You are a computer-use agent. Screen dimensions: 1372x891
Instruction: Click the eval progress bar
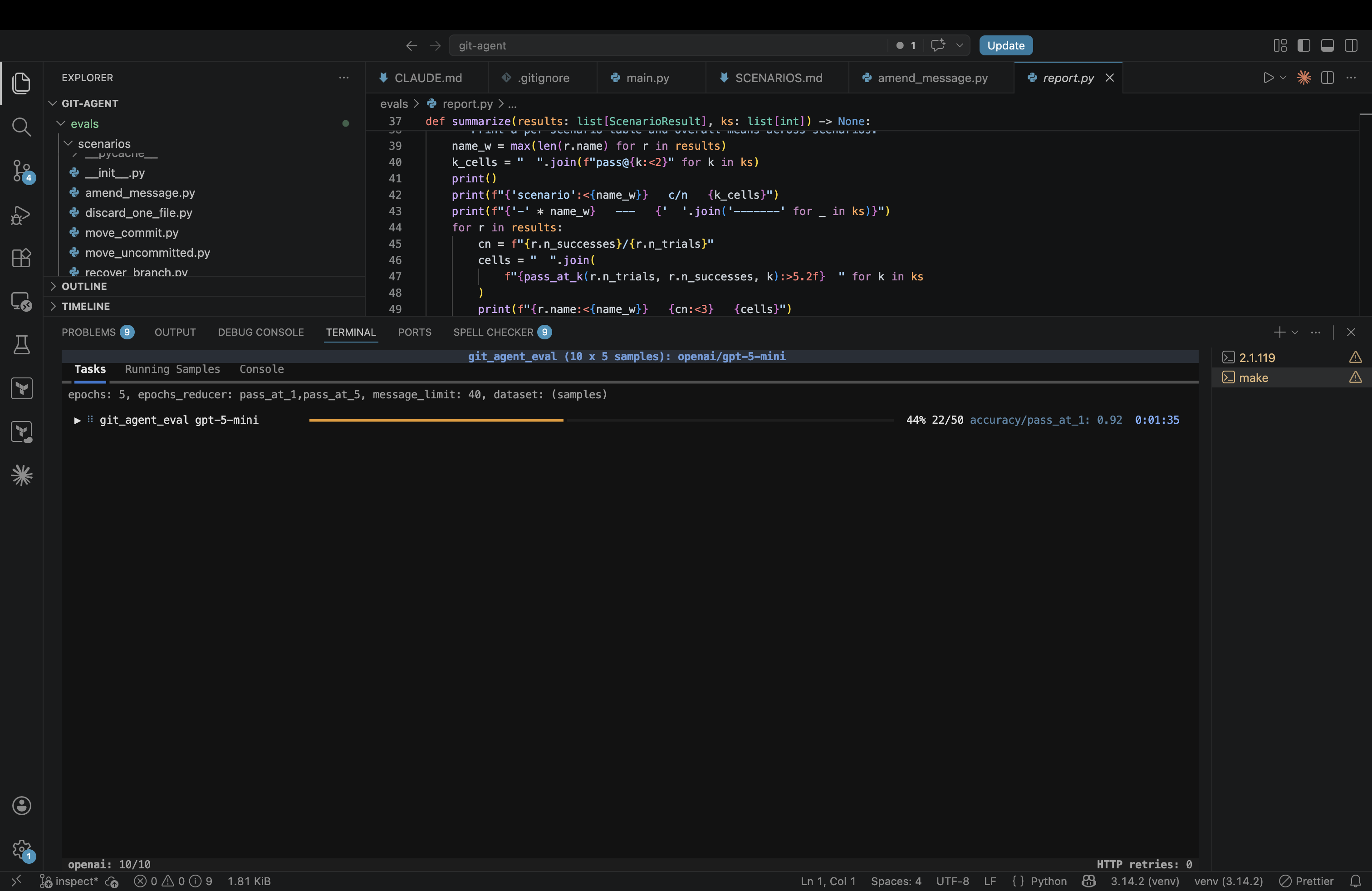[x=601, y=420]
